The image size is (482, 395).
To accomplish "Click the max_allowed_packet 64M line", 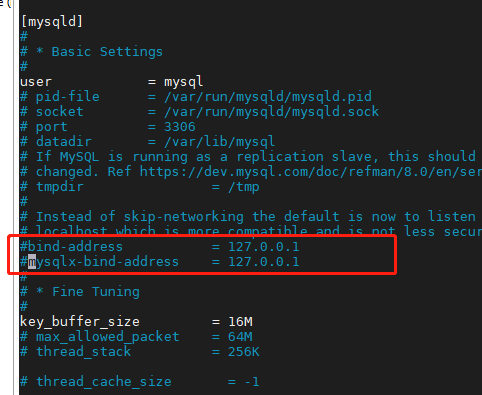I will 136,337.
